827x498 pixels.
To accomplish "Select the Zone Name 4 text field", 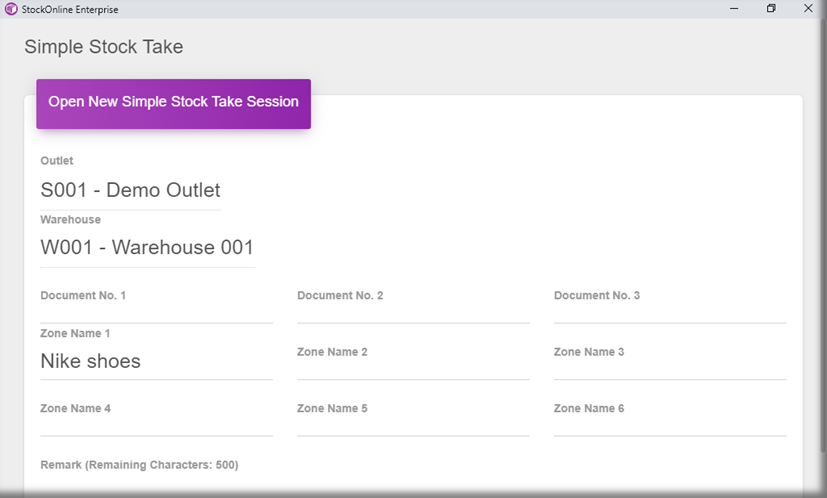I will (156, 425).
